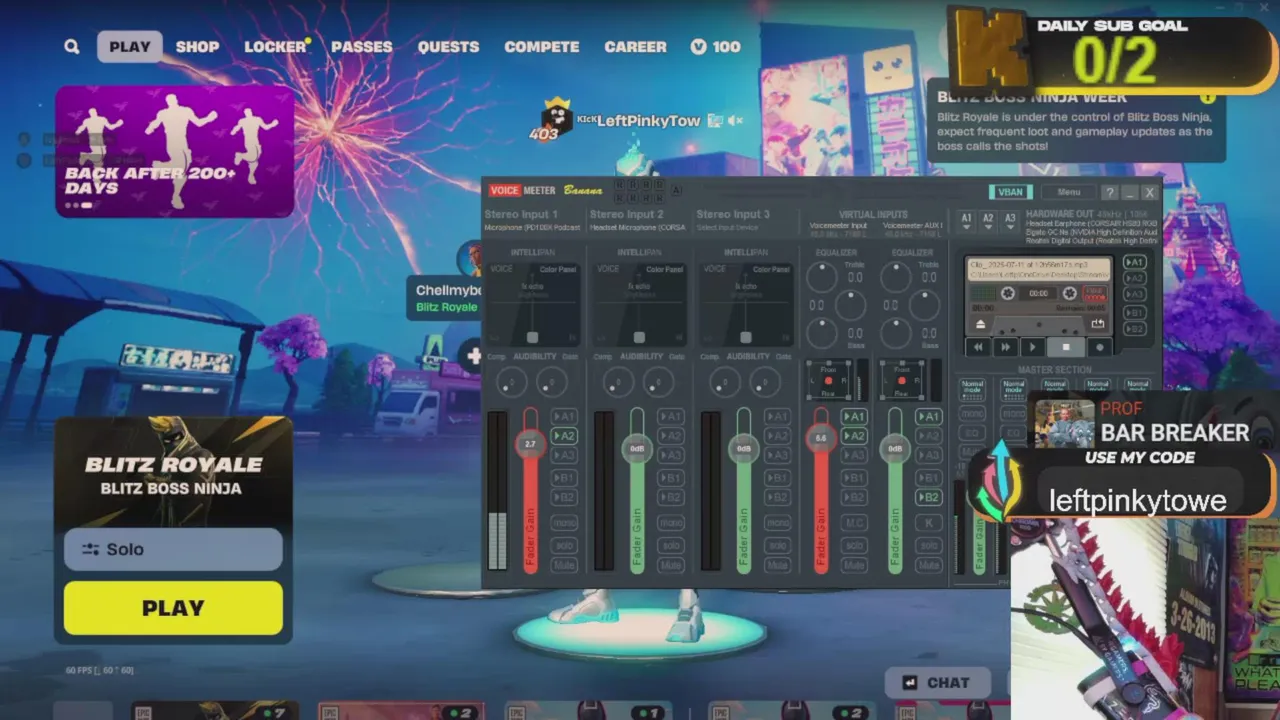Select the PLAY tab in Fortnite
Screen dimensions: 1280x720
[x=130, y=47]
